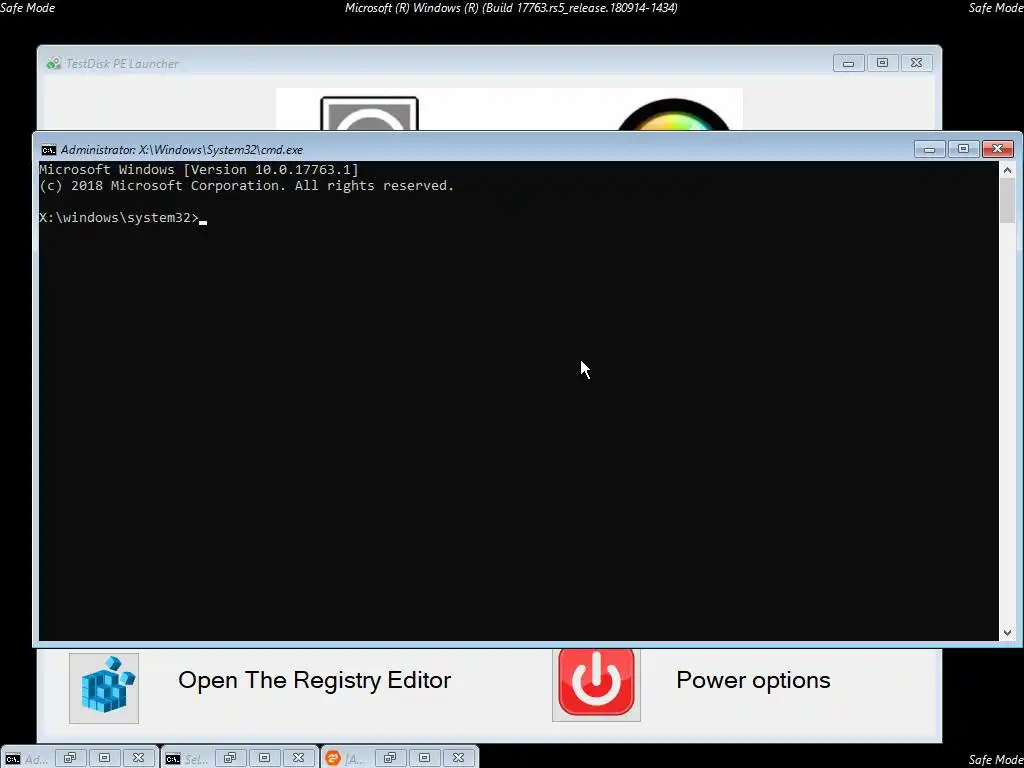Click the 'TestDisk PE Launcher' title text
The height and width of the screenshot is (768, 1024).
(122, 63)
